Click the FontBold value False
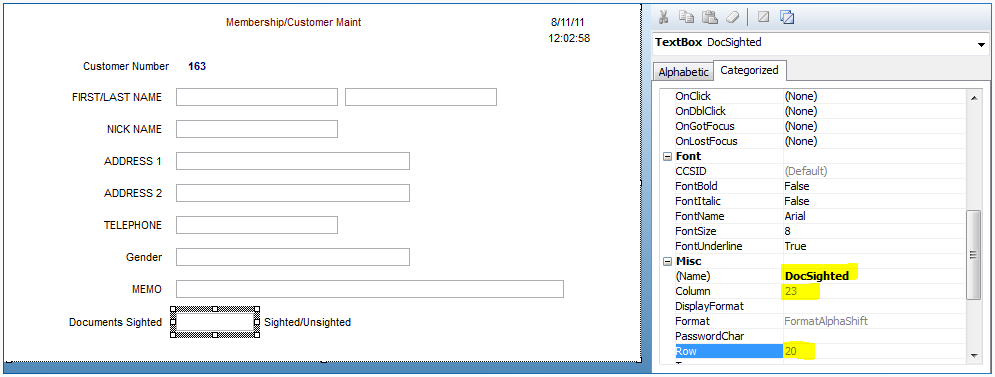 click(x=797, y=187)
